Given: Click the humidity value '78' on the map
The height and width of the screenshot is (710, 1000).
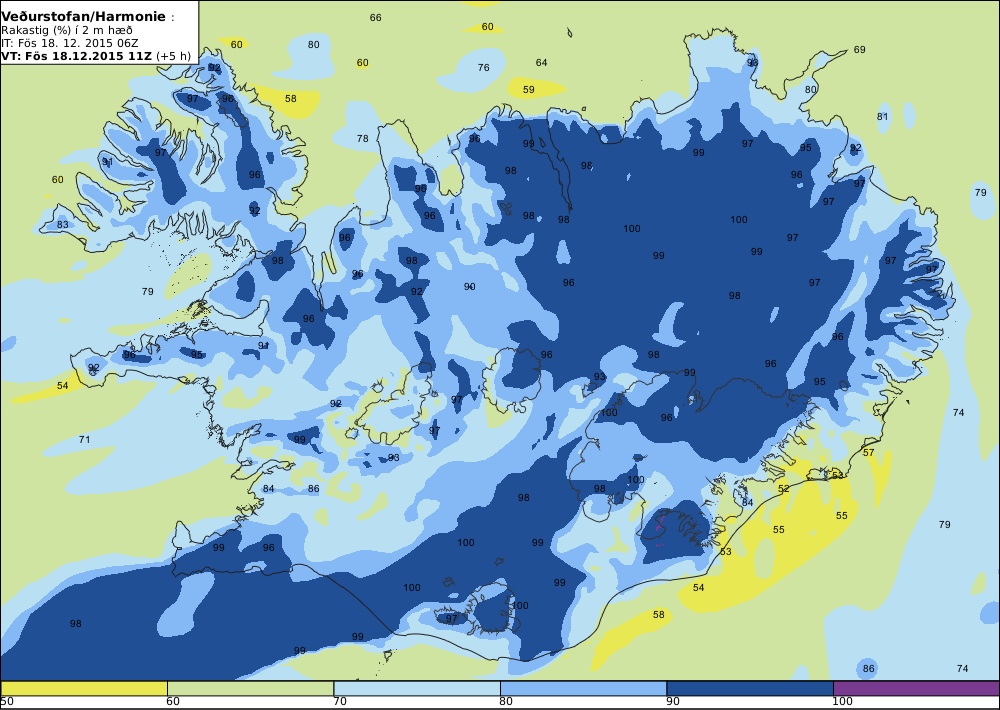Looking at the screenshot, I should coord(362,138).
